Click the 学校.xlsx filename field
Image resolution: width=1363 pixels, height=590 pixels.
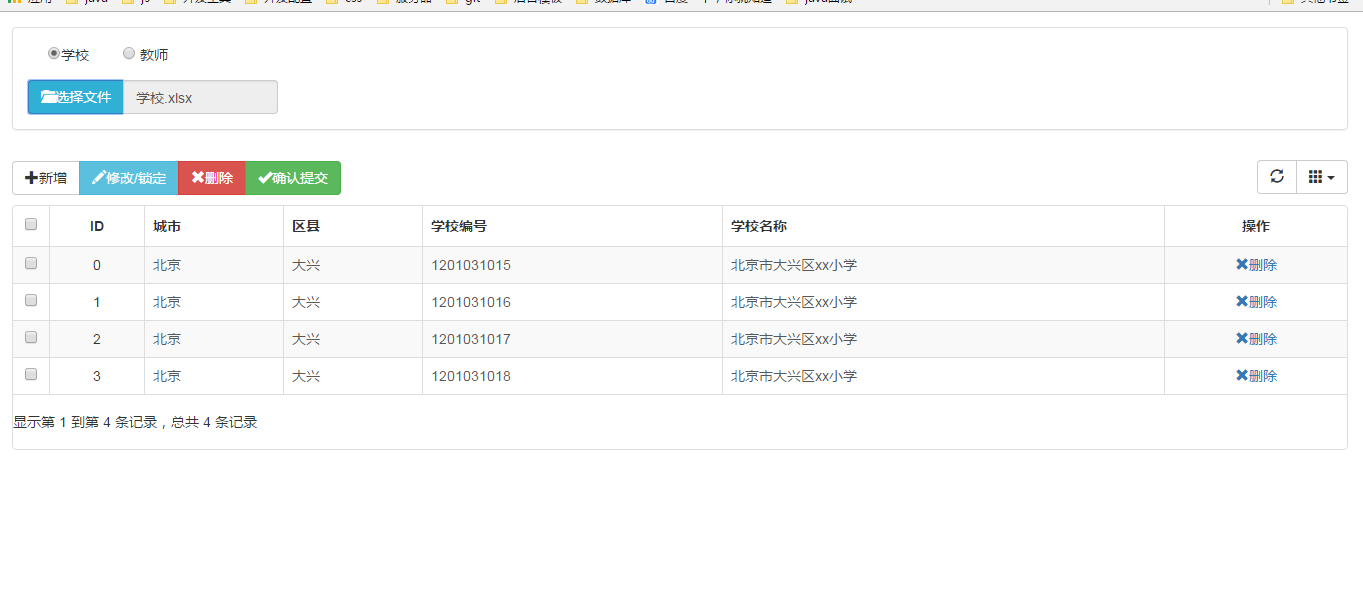coord(200,97)
